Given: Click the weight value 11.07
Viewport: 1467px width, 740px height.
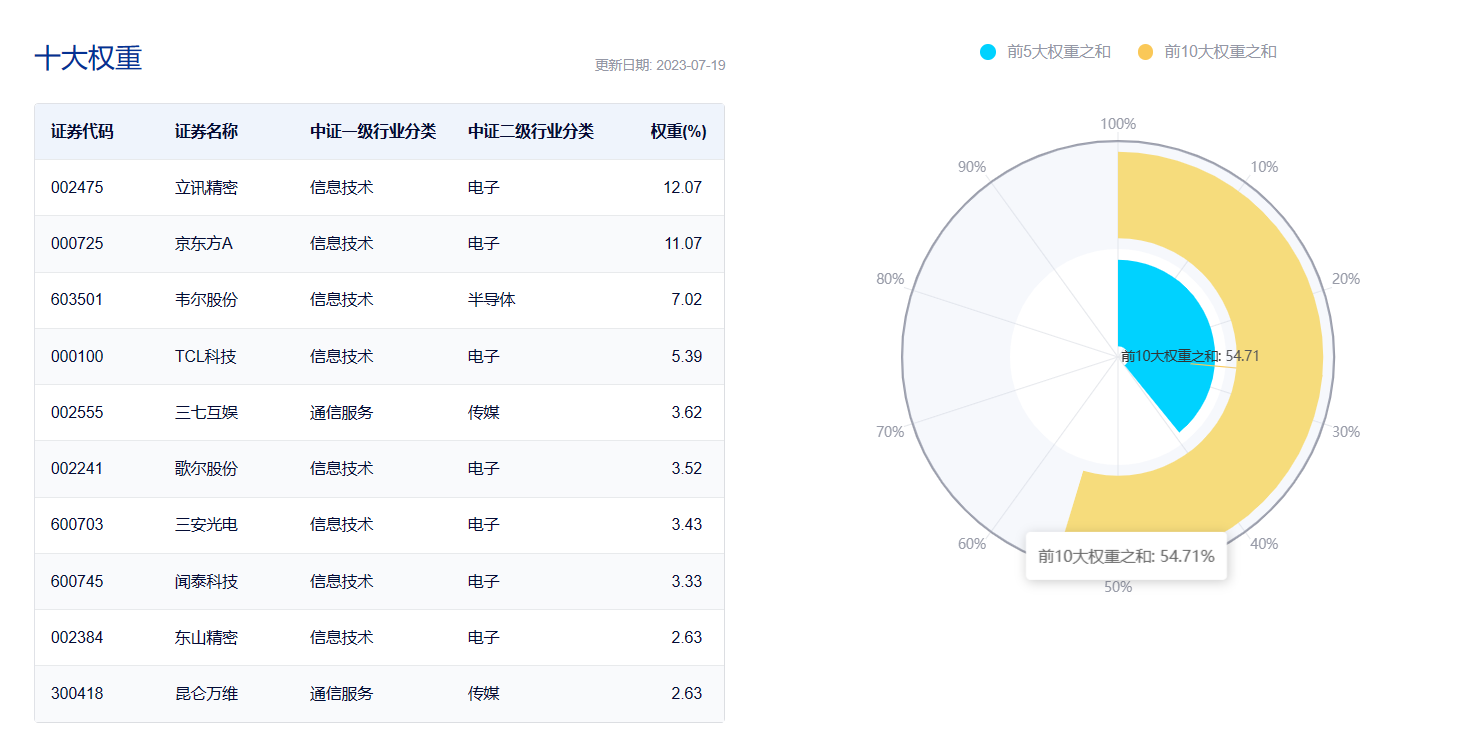Looking at the screenshot, I should point(683,244).
